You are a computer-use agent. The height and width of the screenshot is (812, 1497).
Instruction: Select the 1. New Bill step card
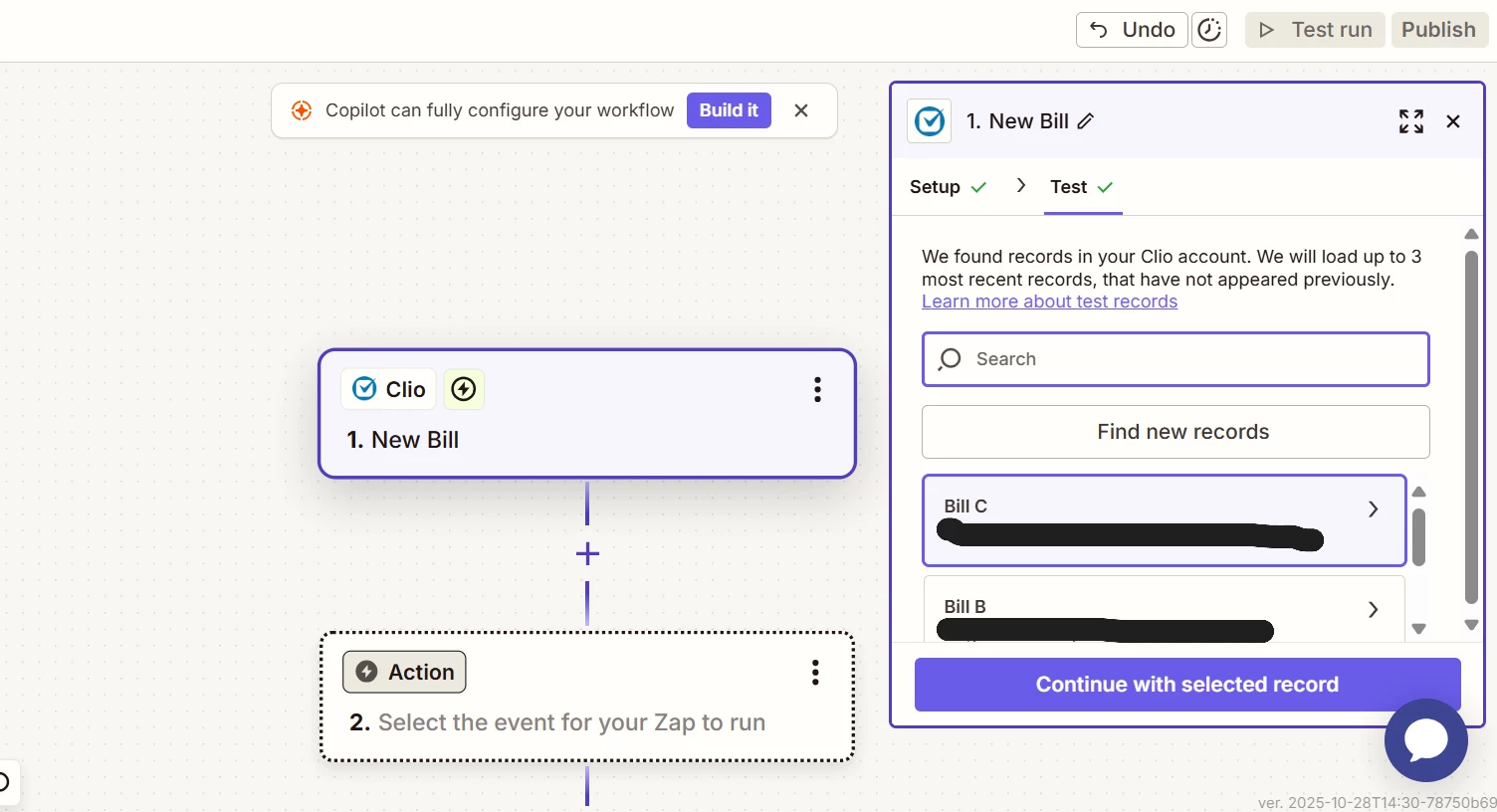click(587, 413)
